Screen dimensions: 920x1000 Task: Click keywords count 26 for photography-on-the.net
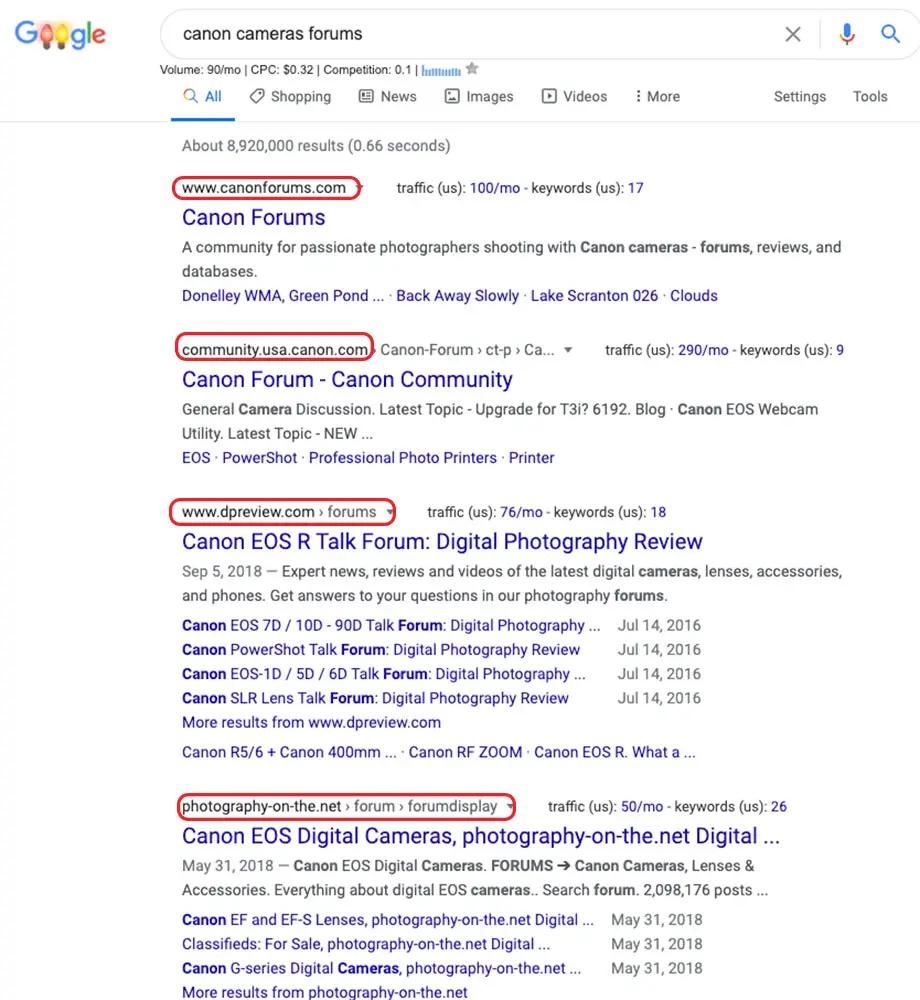click(x=779, y=807)
